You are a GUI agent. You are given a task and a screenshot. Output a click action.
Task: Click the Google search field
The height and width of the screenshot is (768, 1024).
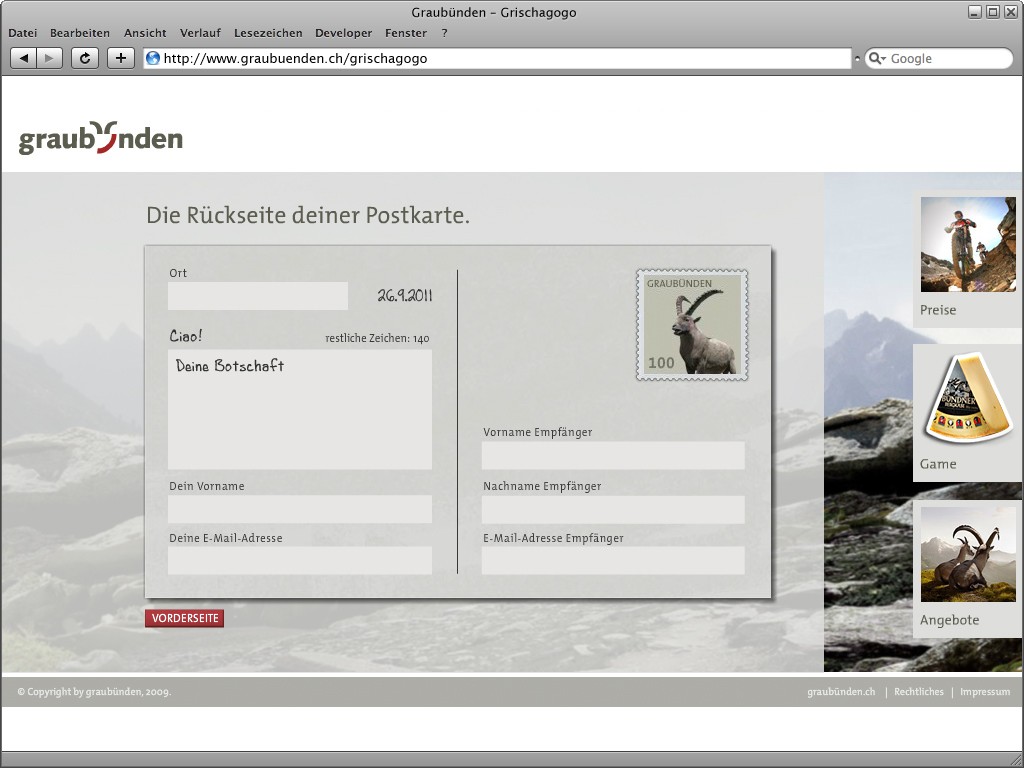tap(938, 58)
